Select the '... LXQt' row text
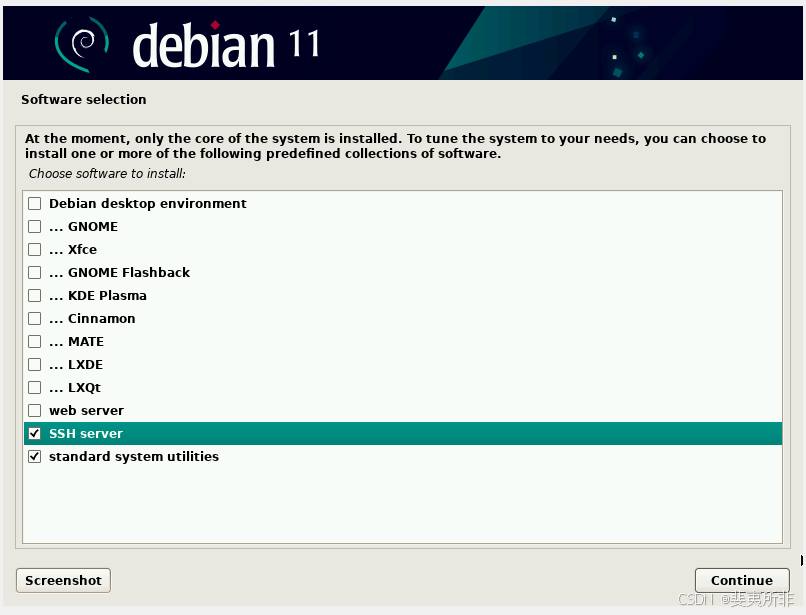 (x=75, y=388)
